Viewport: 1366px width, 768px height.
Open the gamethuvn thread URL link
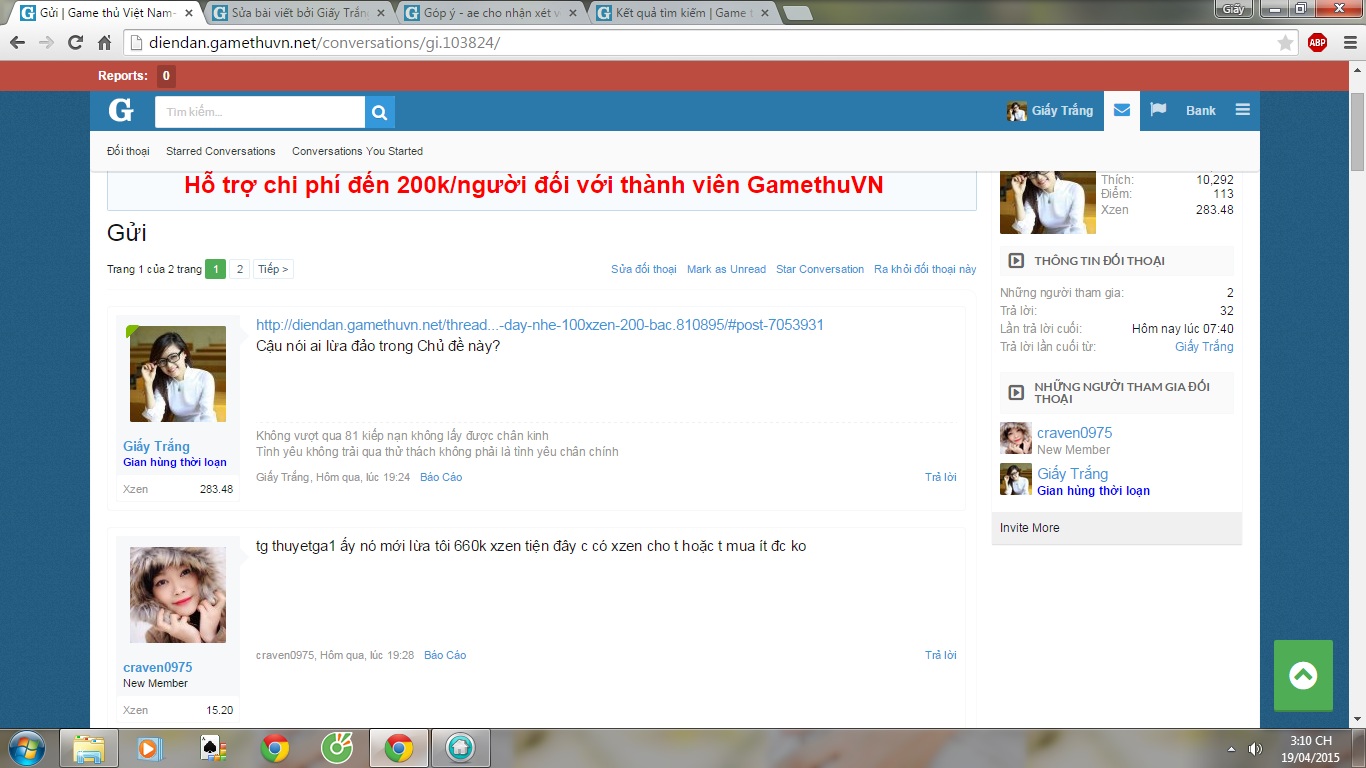tap(540, 325)
